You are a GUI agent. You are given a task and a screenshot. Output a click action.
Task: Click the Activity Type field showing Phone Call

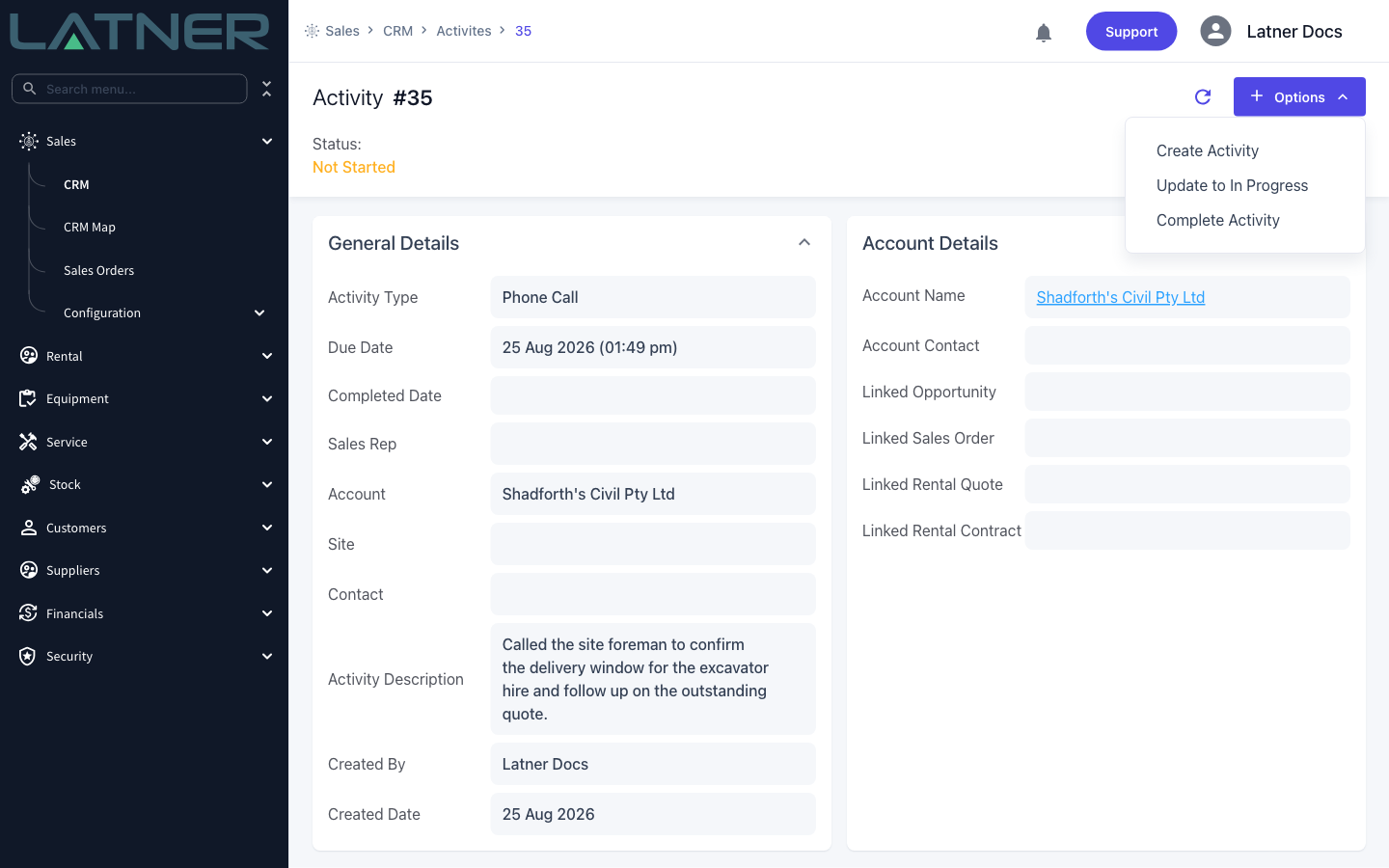coord(653,297)
